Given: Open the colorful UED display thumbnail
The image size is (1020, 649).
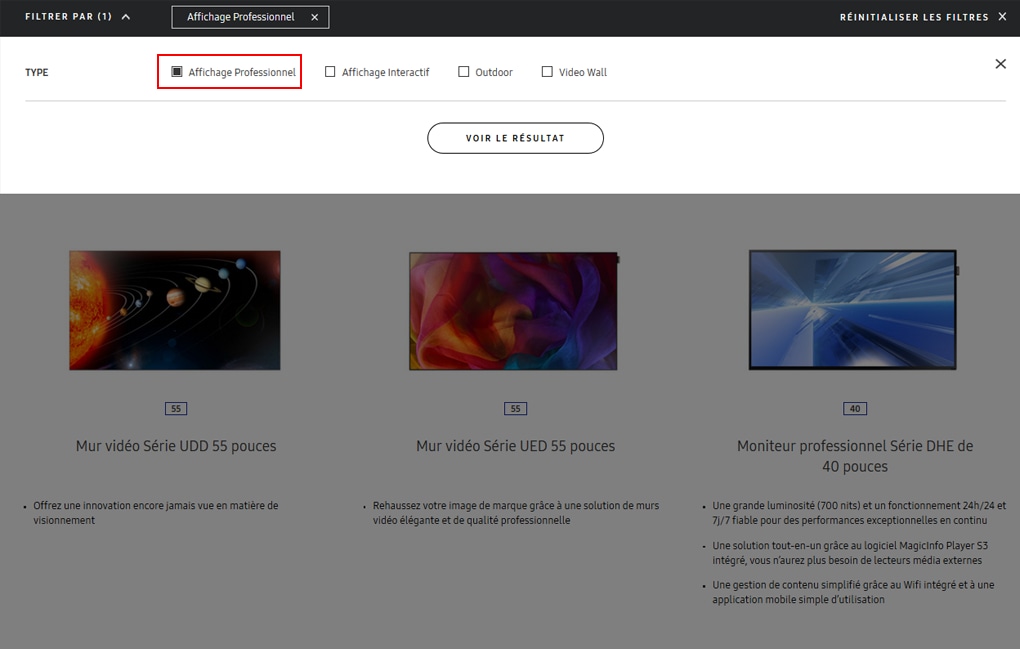Looking at the screenshot, I should (514, 311).
